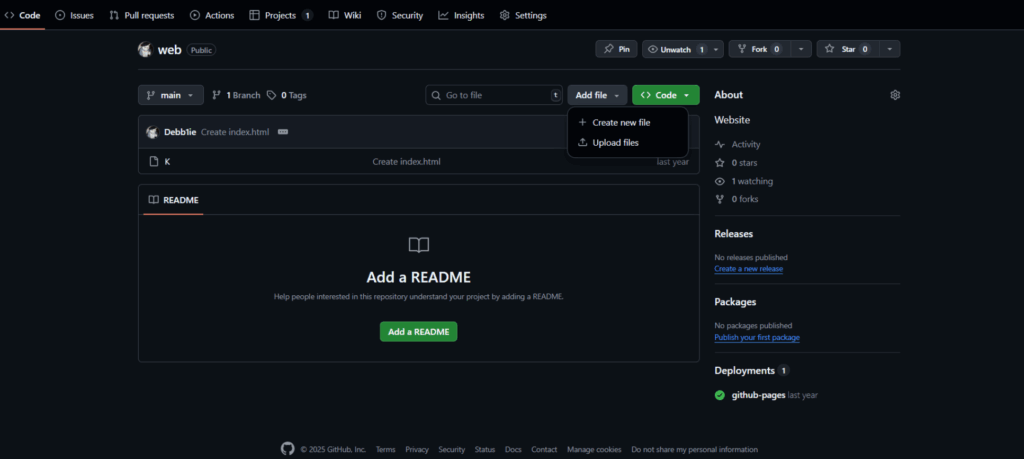This screenshot has width=1024, height=459.
Task: Select Upload files menu item
Action: click(x=628, y=142)
